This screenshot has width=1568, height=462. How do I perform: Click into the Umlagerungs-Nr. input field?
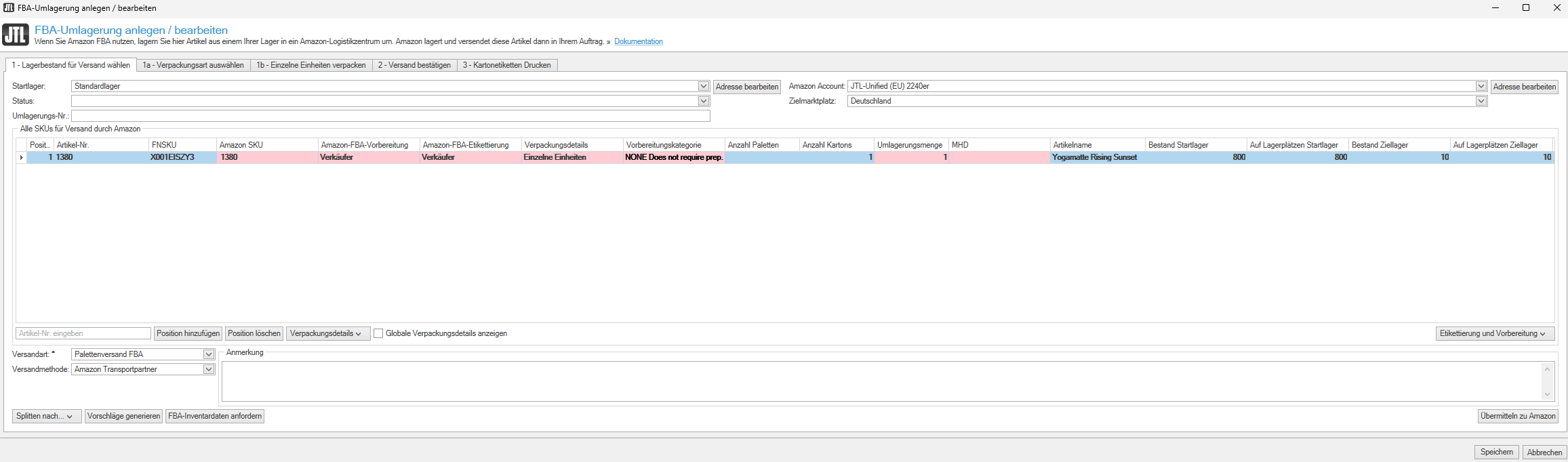390,116
